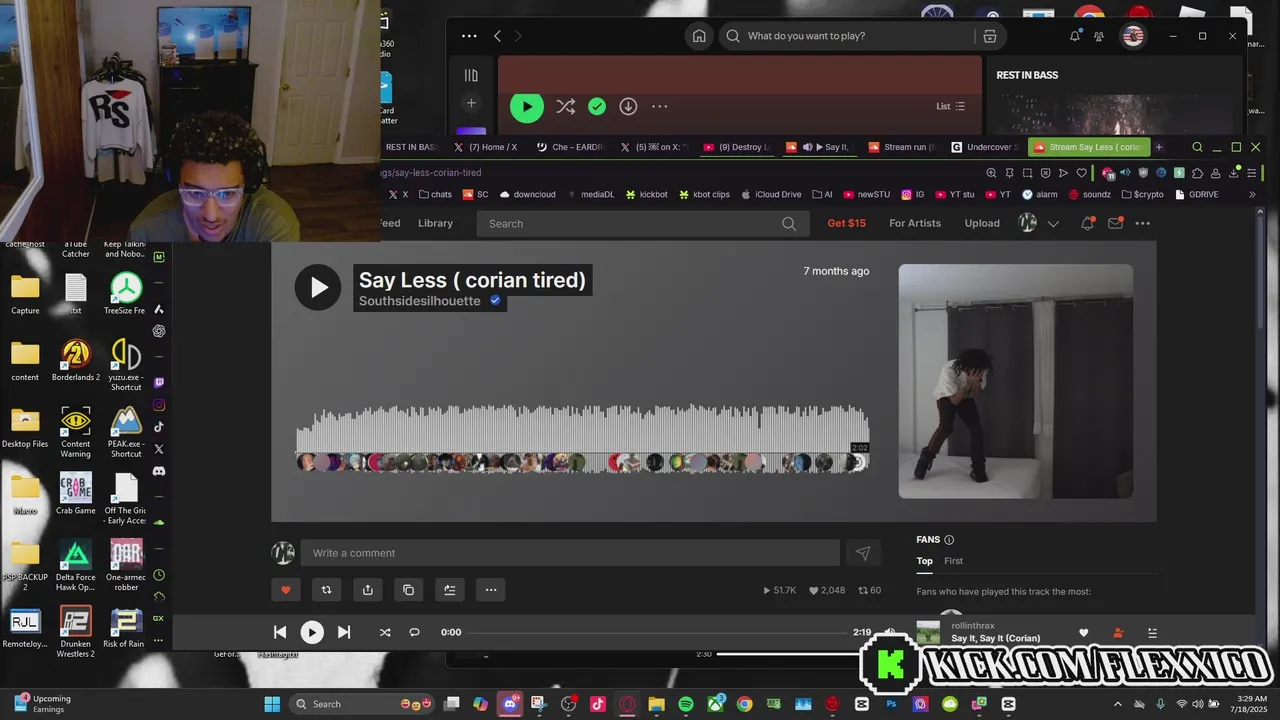Switch the Fans list to First
Screen dimensions: 1280x720
(x=954, y=561)
